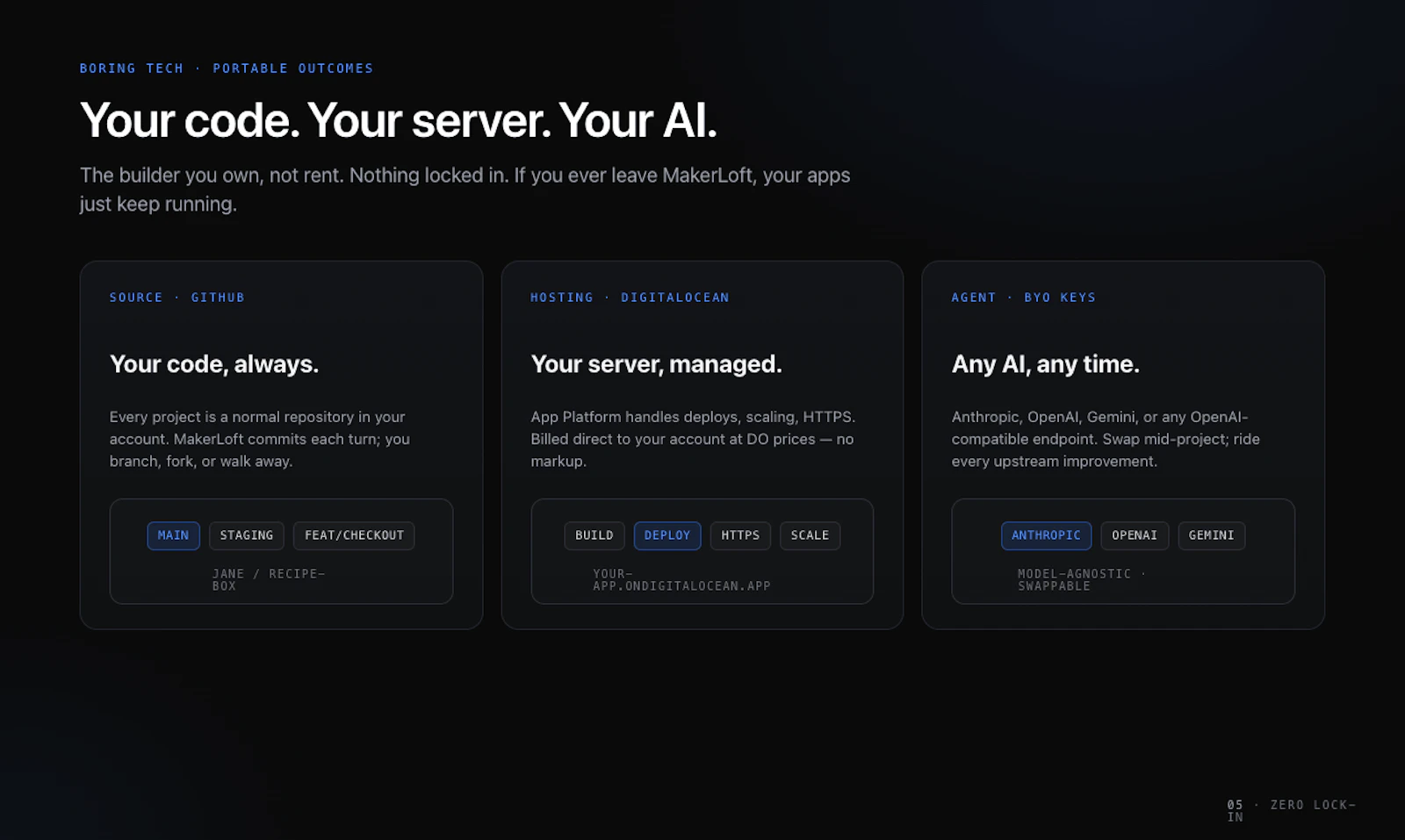Click the STAGING branch chip
Image resolution: width=1405 pixels, height=840 pixels.
tap(247, 535)
